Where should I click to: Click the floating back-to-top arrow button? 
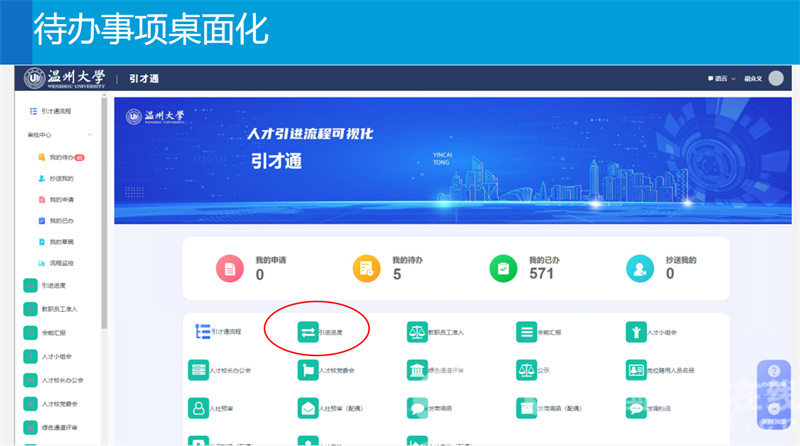point(773,409)
